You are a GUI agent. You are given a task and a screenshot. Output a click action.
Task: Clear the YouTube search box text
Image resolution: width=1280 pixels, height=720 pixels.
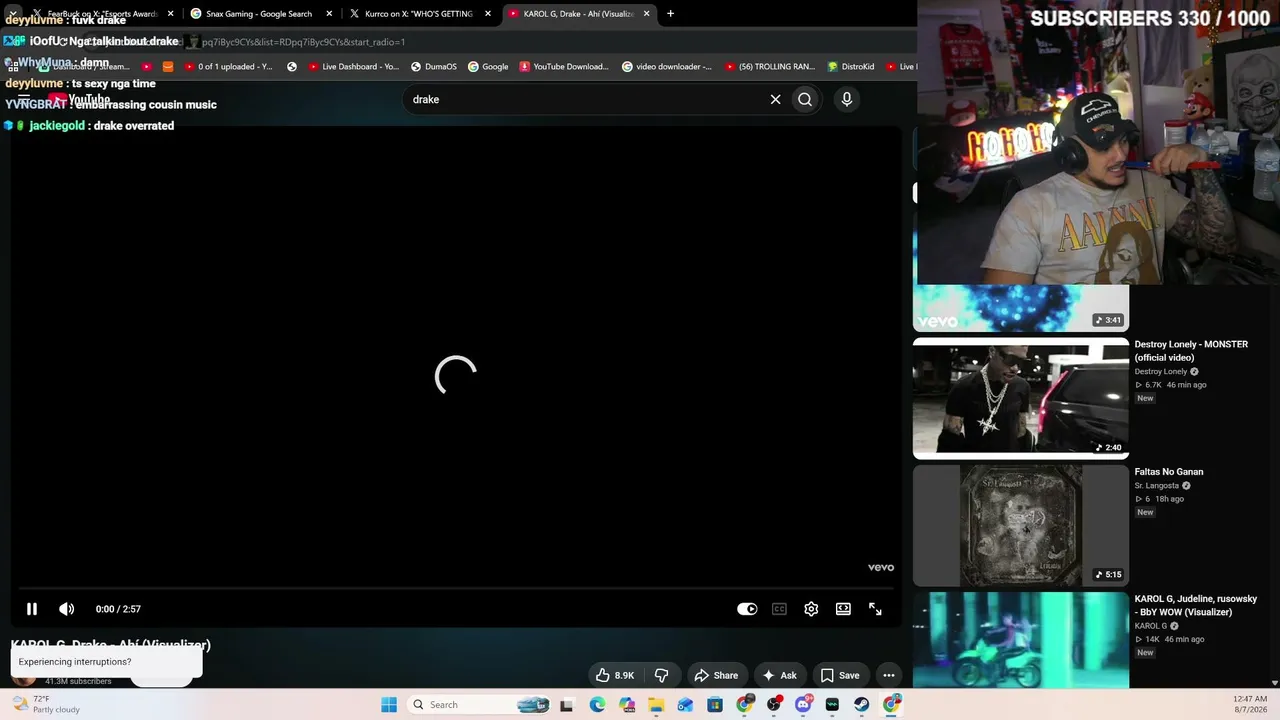coord(775,99)
